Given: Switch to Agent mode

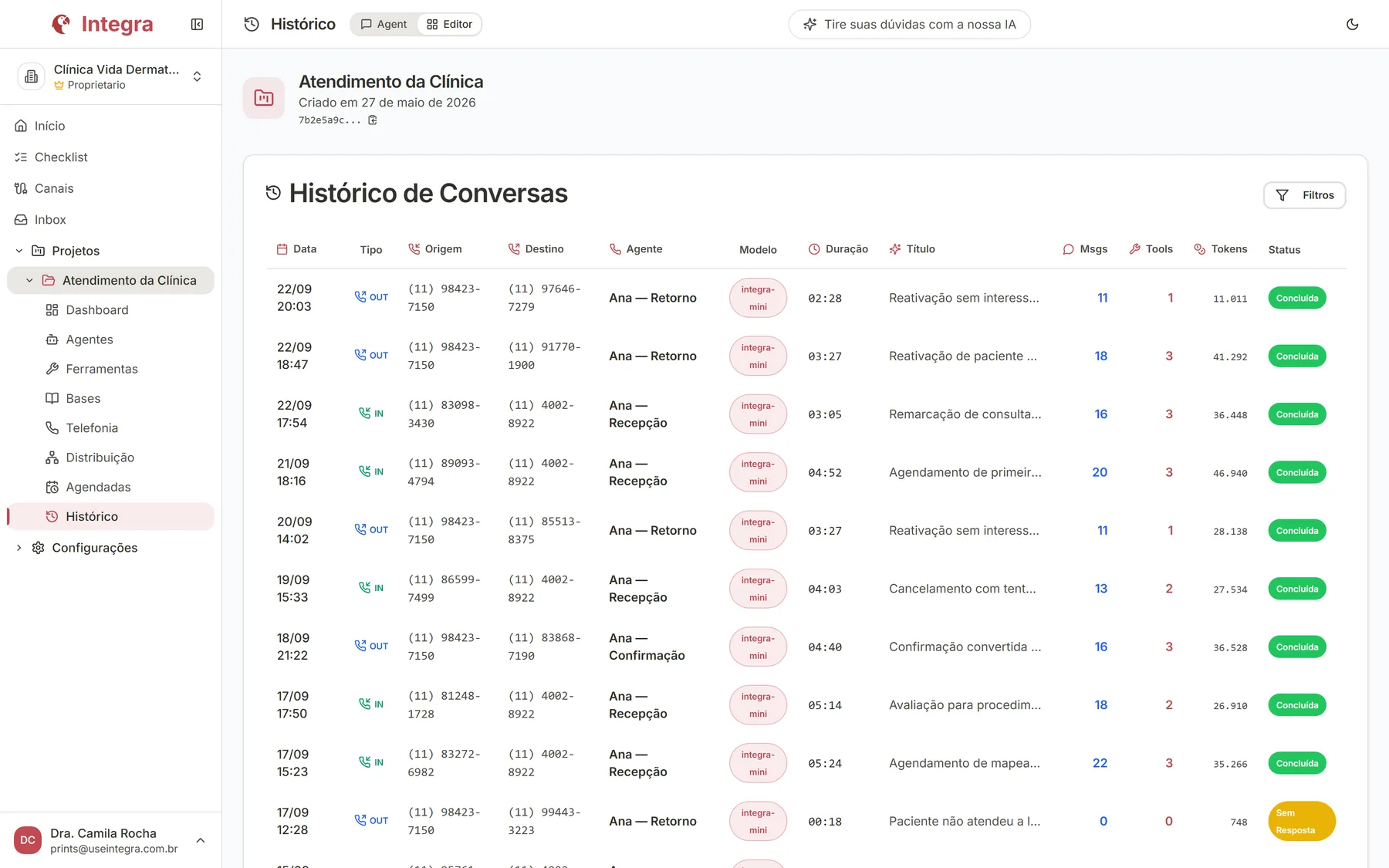Looking at the screenshot, I should pyautogui.click(x=384, y=25).
